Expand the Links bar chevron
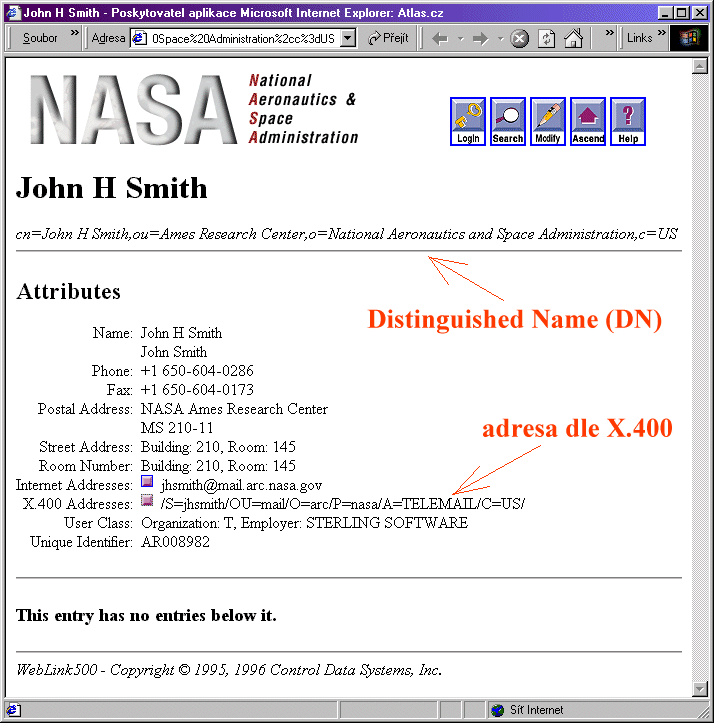This screenshot has width=714, height=723. click(x=662, y=33)
